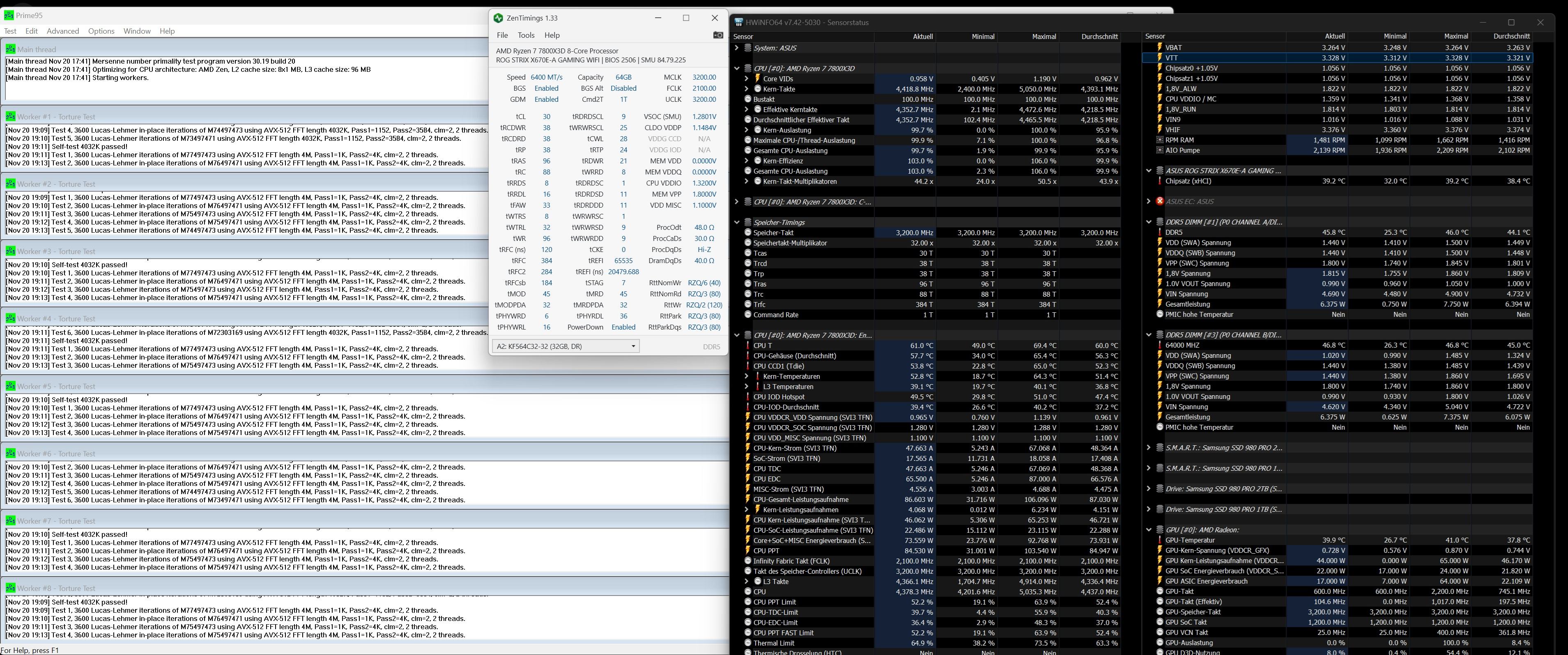
Task: Open the Test menu in Prime95
Action: [10, 31]
